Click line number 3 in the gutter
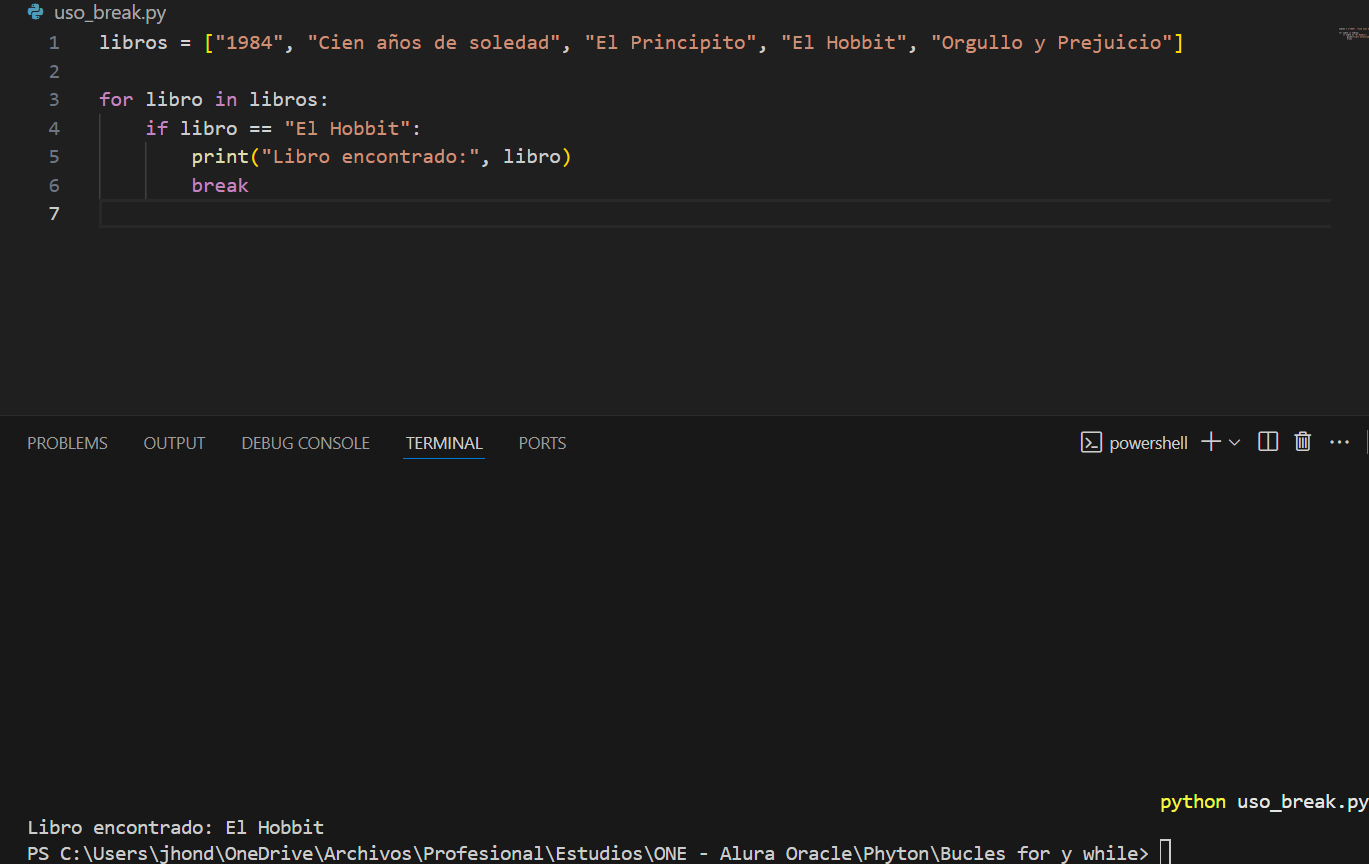Viewport: 1369px width, 864px height. 54,100
